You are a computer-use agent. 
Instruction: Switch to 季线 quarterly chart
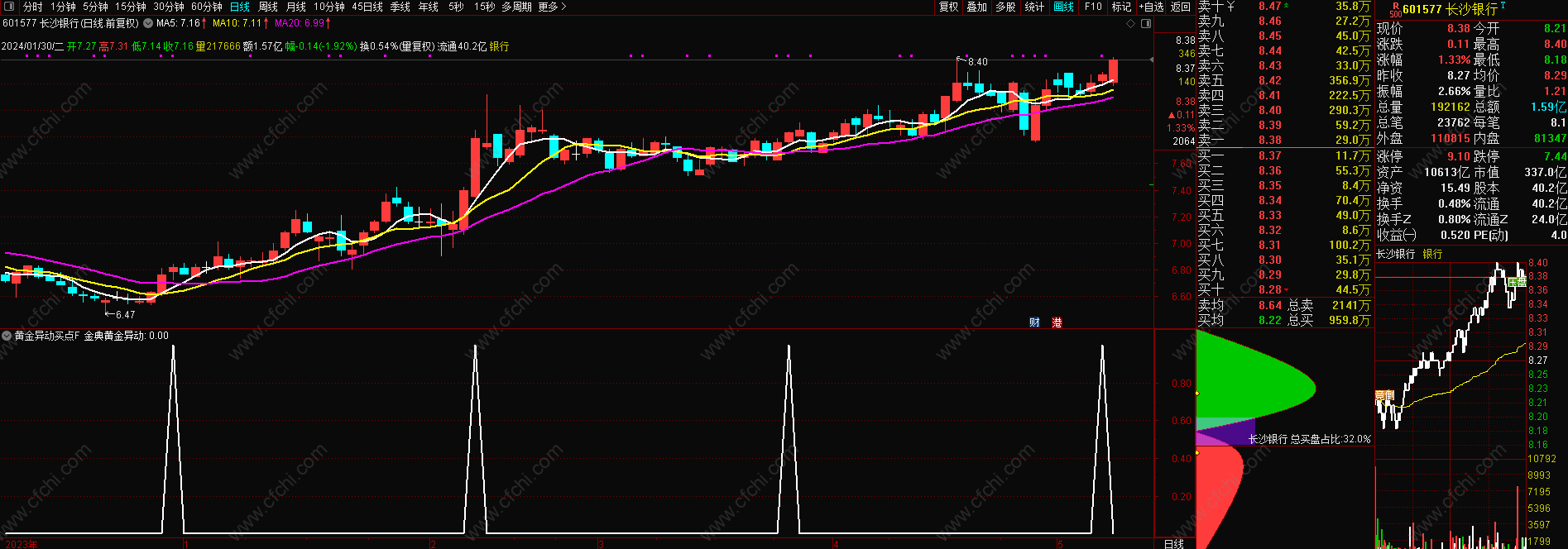pyautogui.click(x=400, y=7)
